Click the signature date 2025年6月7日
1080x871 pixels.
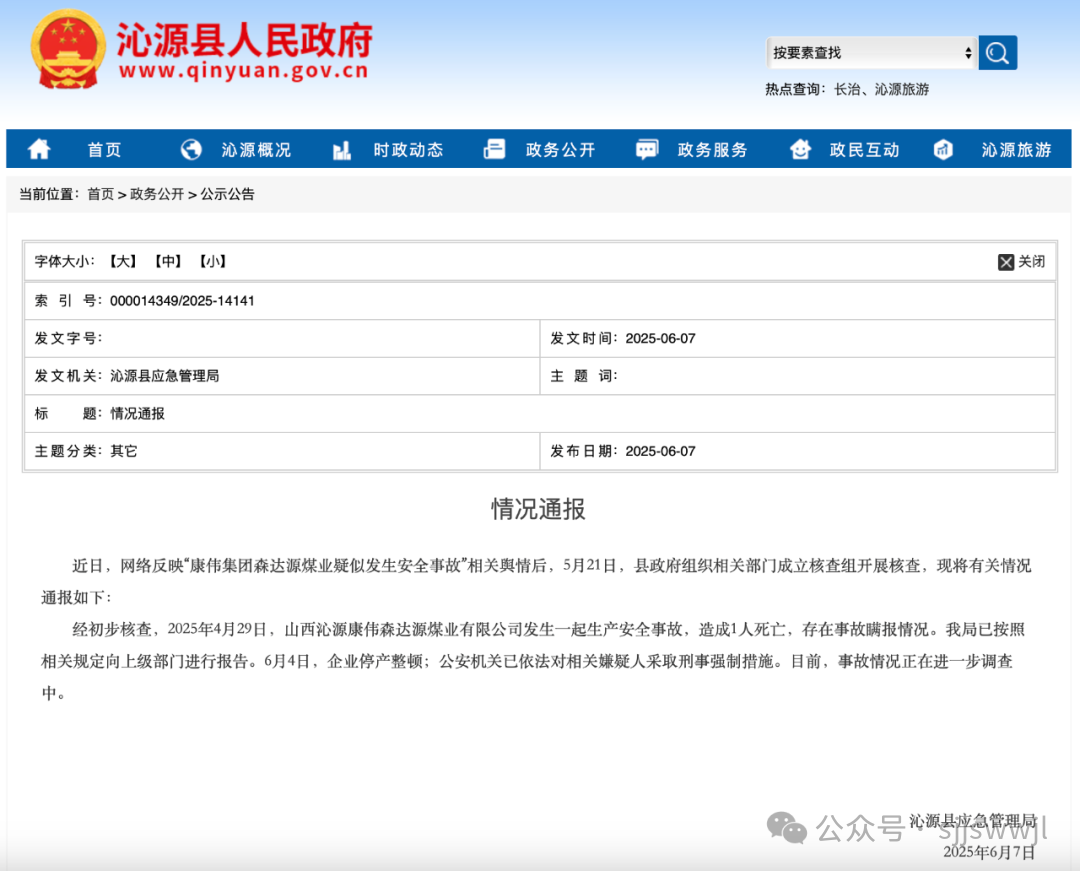click(989, 852)
